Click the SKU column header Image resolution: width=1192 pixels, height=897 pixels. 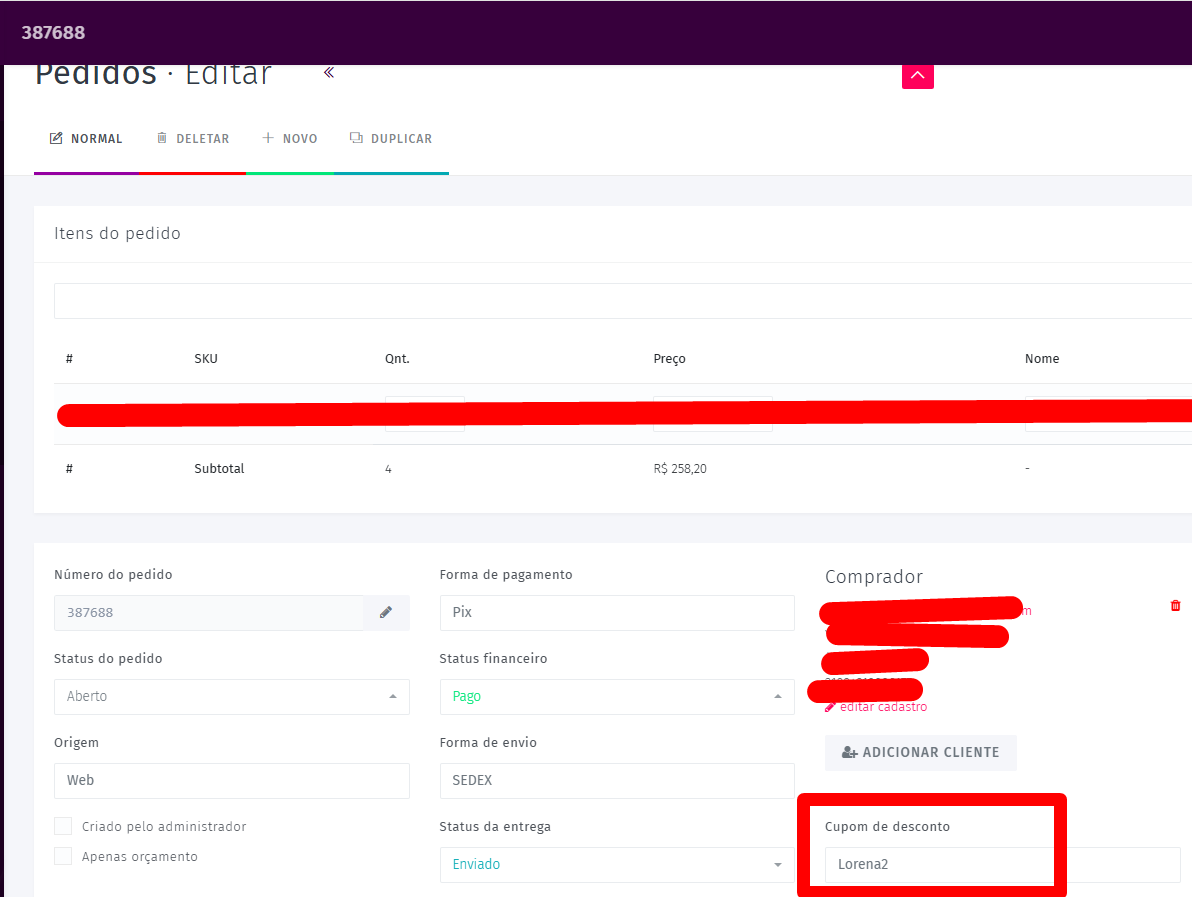206,359
